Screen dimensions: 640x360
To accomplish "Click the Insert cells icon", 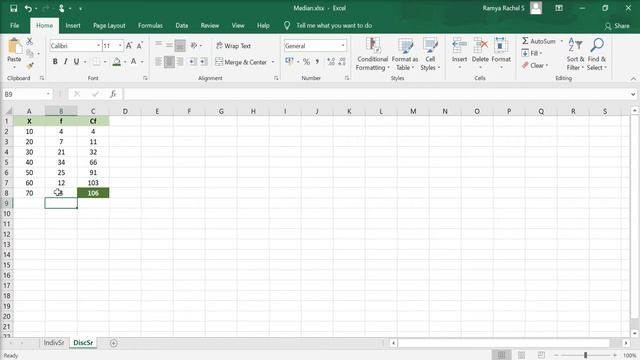I will (459, 46).
